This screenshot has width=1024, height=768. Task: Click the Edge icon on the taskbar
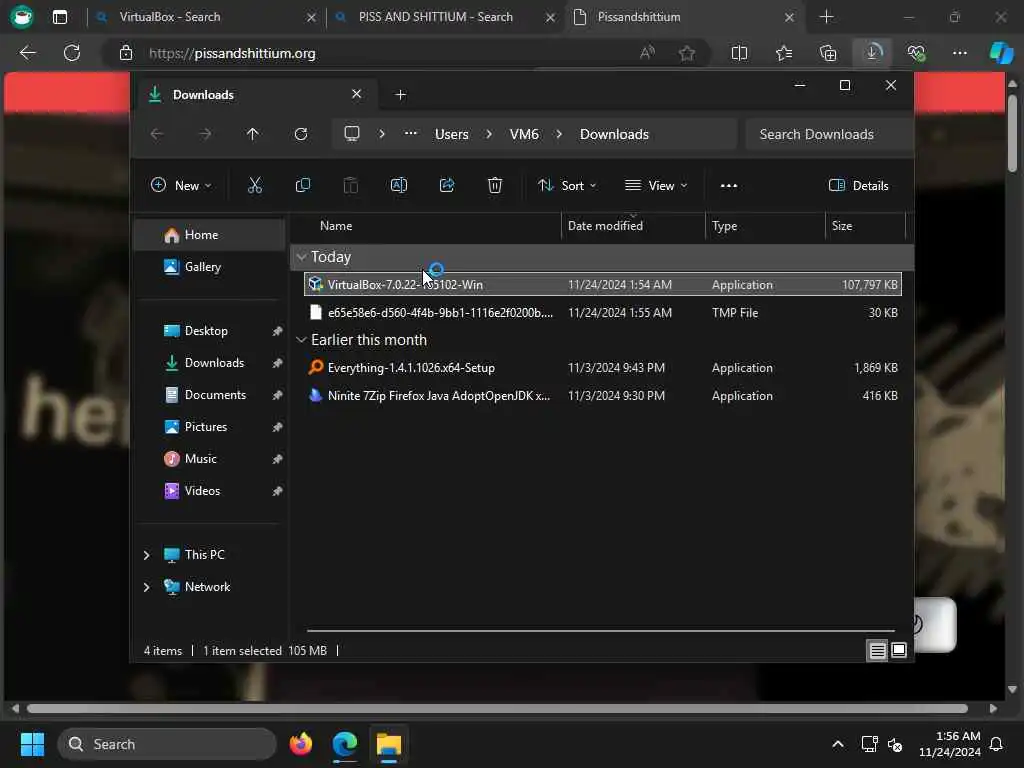pos(345,744)
